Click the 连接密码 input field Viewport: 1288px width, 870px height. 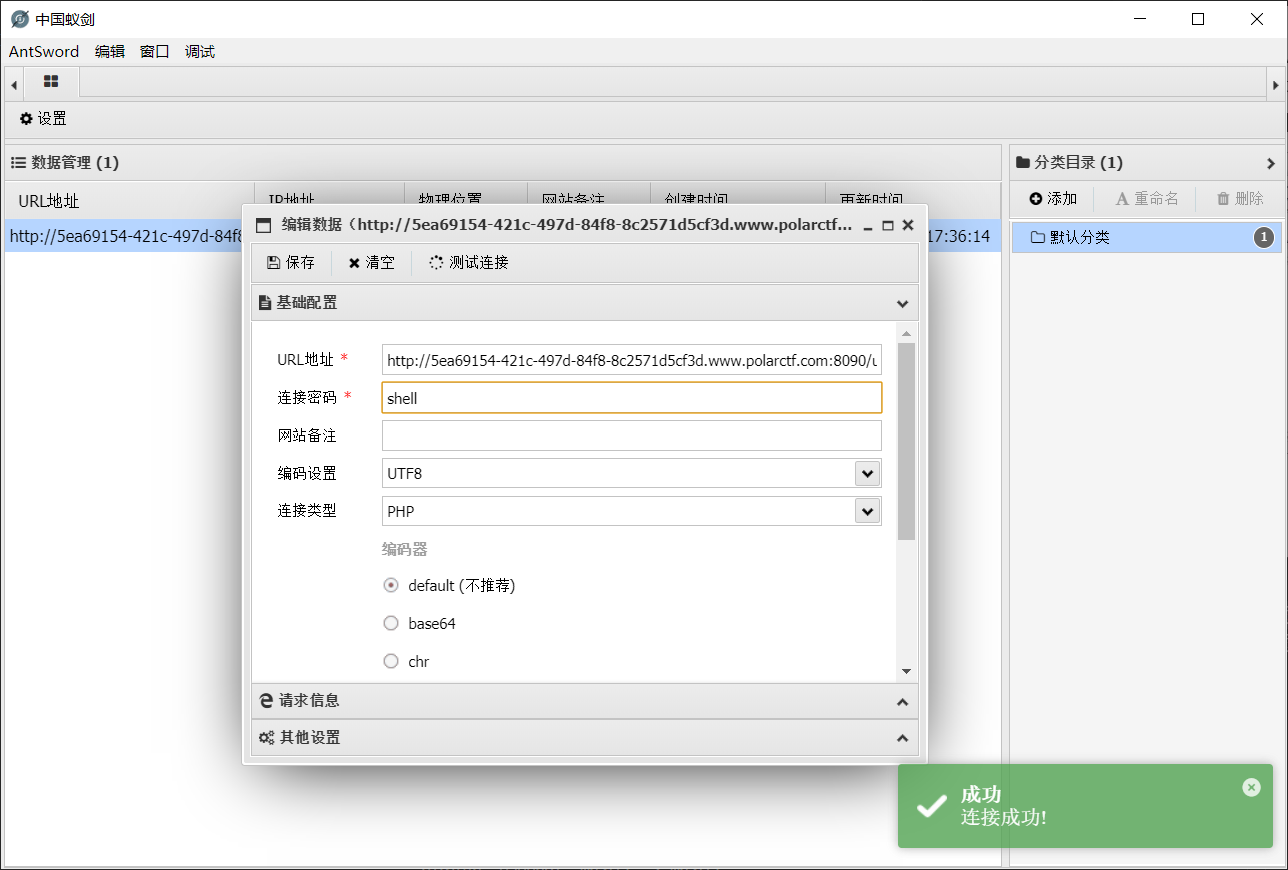[632, 398]
